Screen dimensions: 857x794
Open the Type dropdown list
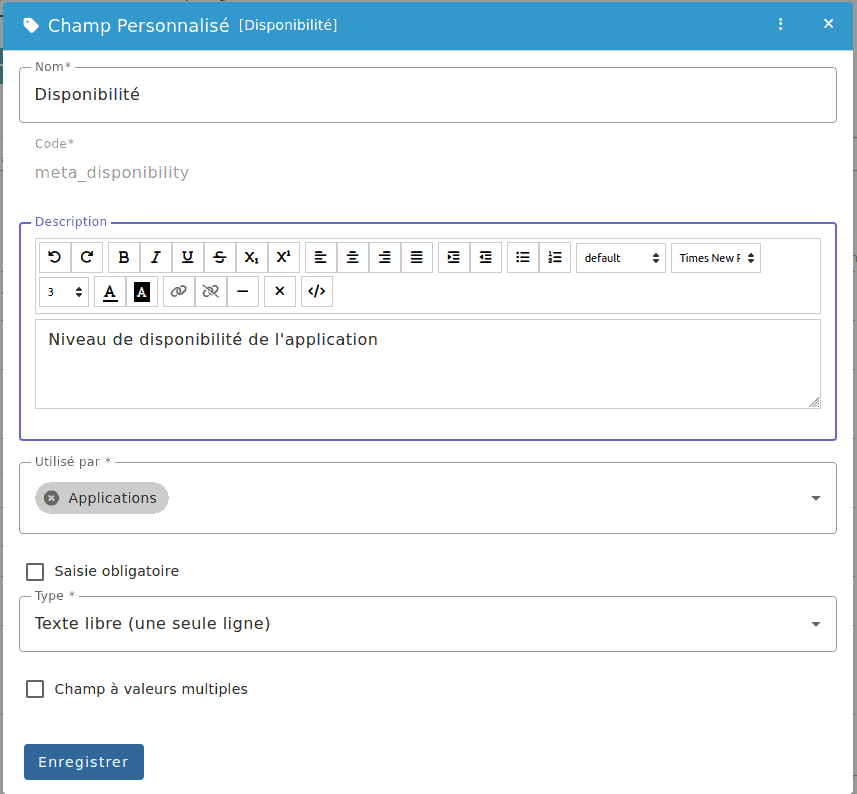(x=815, y=624)
